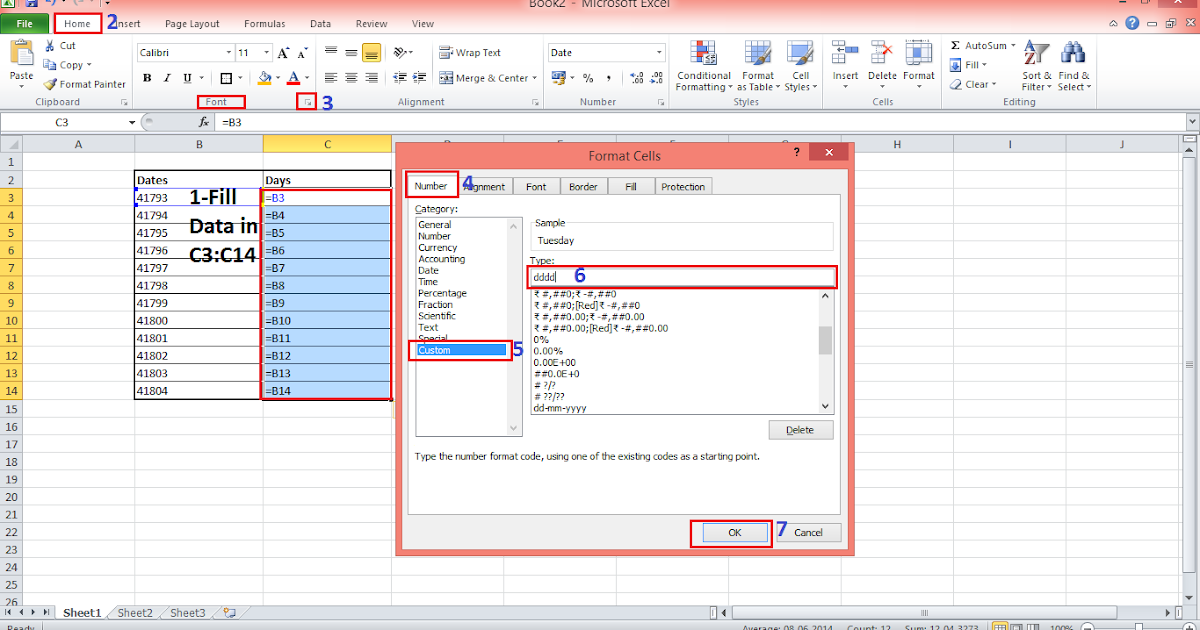Open the Number Format dropdown showing Date

tap(654, 51)
